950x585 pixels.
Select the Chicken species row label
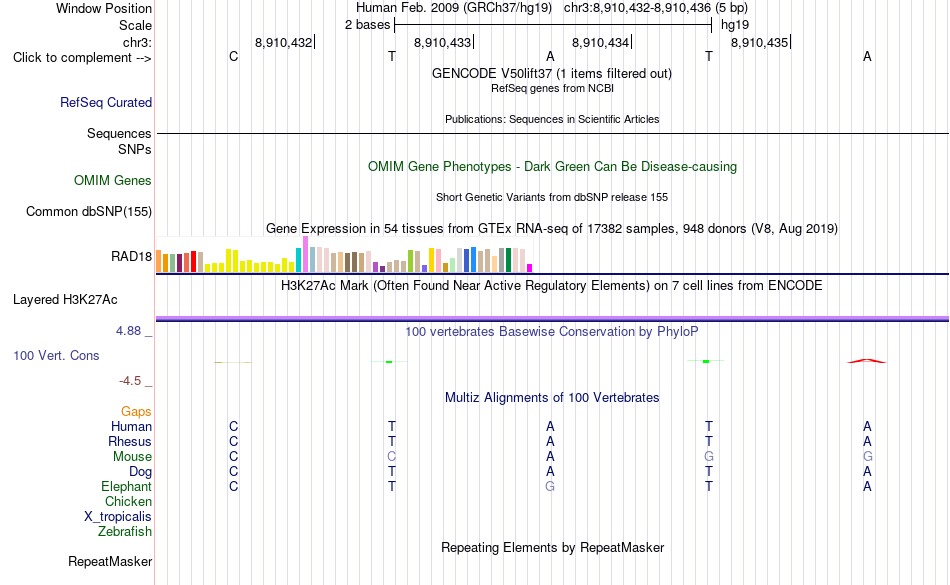[128, 501]
